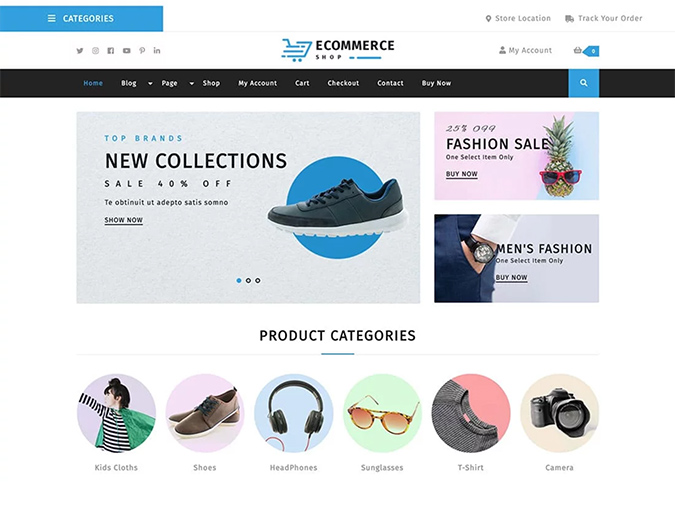Open the Instagram social icon
Image resolution: width=675 pixels, height=508 pixels.
pyautogui.click(x=96, y=51)
